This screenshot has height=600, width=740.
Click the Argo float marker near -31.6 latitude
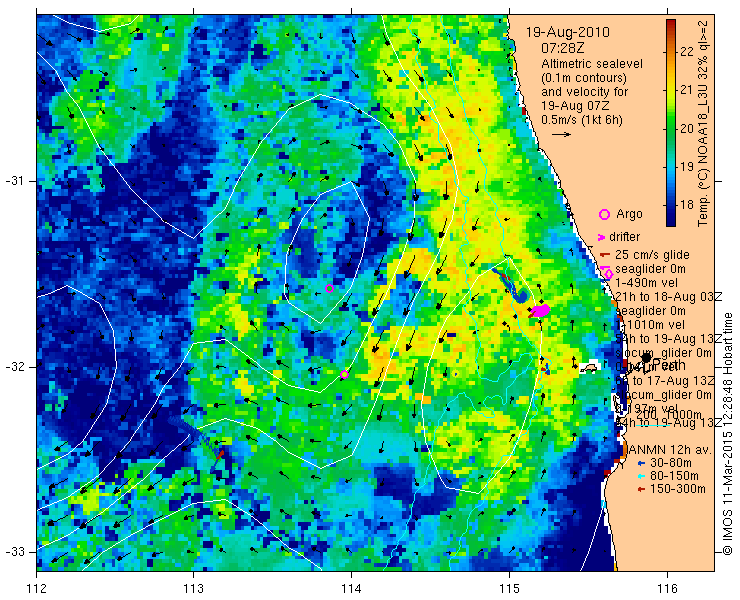(x=329, y=288)
